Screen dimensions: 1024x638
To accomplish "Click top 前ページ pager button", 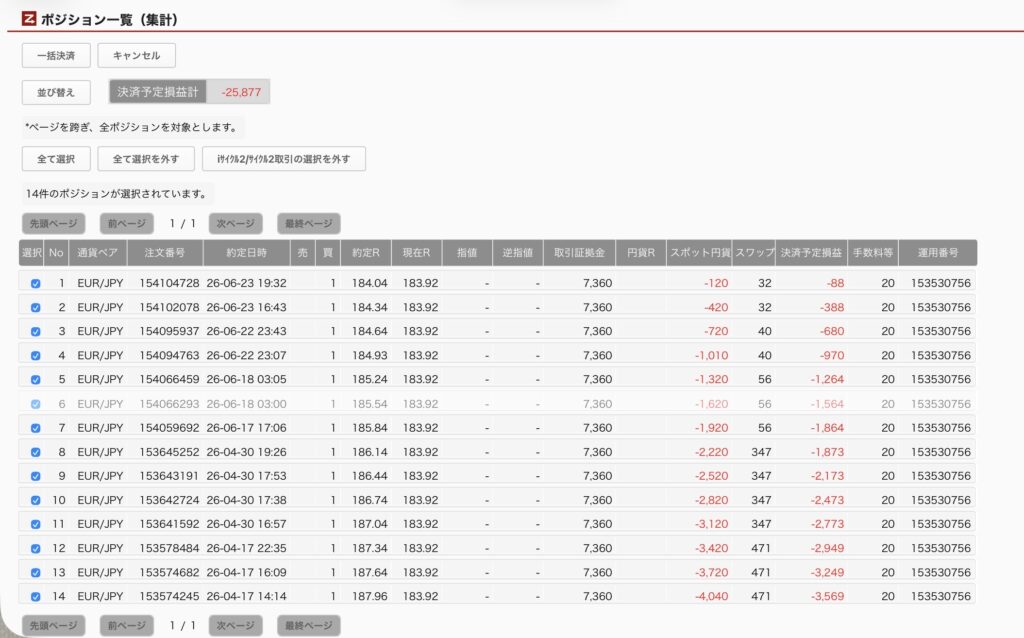I will point(127,223).
